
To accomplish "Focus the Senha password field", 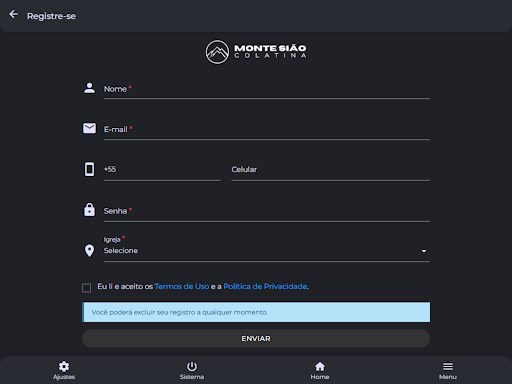I will coord(267,211).
